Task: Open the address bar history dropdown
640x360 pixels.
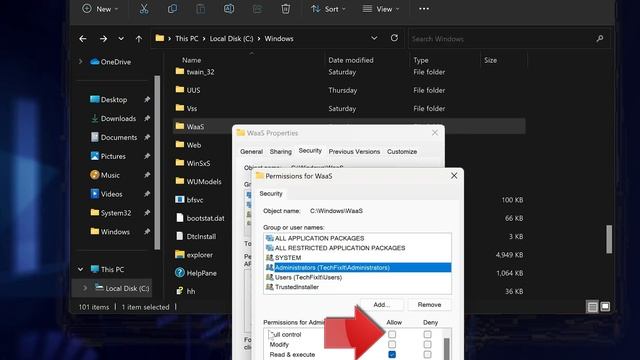Action: pyautogui.click(x=374, y=38)
